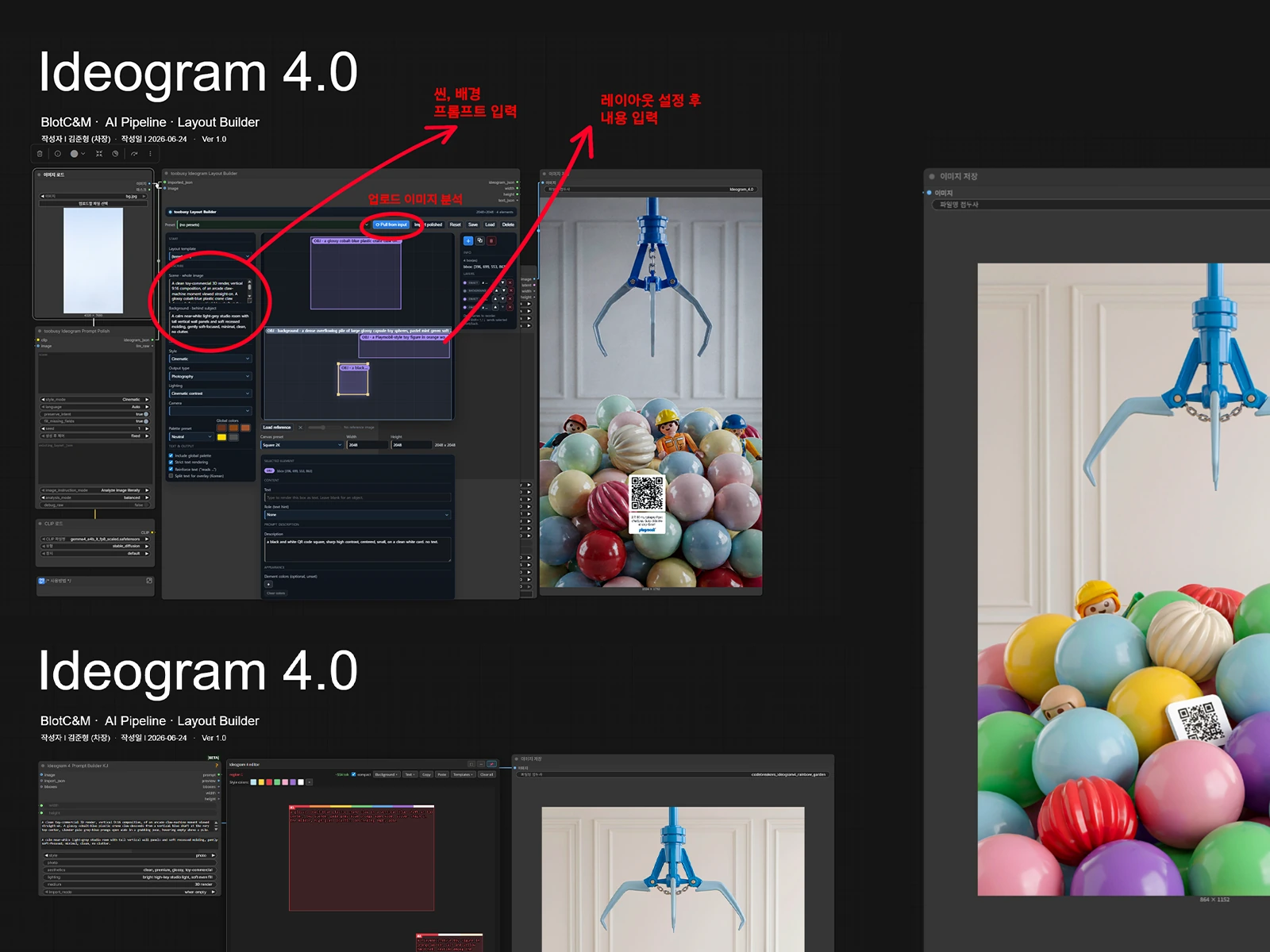The width and height of the screenshot is (1270, 952).
Task: Click the Reset button in Layout Builder
Action: pos(455,225)
